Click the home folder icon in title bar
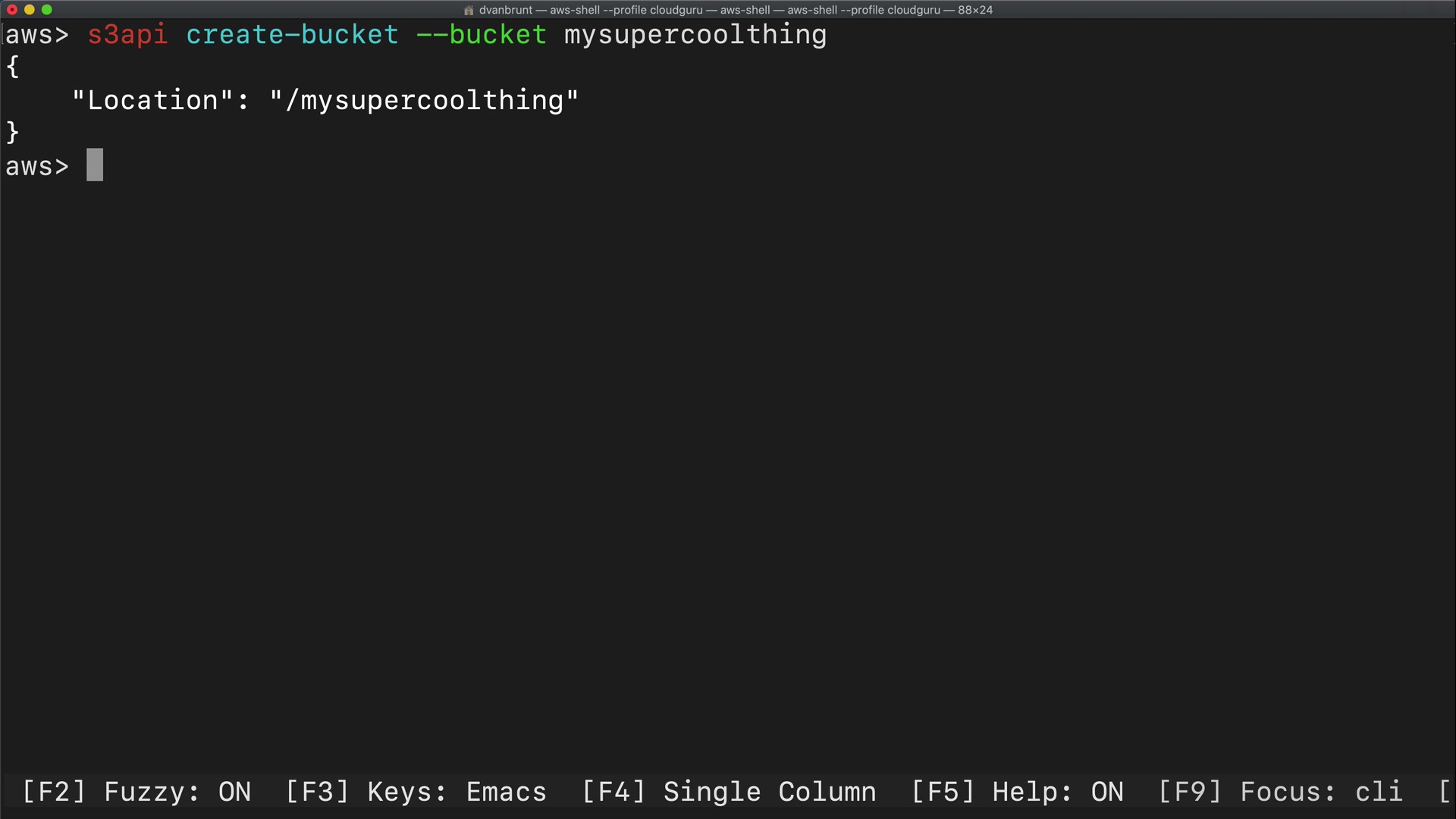This screenshot has width=1456, height=819. (469, 11)
